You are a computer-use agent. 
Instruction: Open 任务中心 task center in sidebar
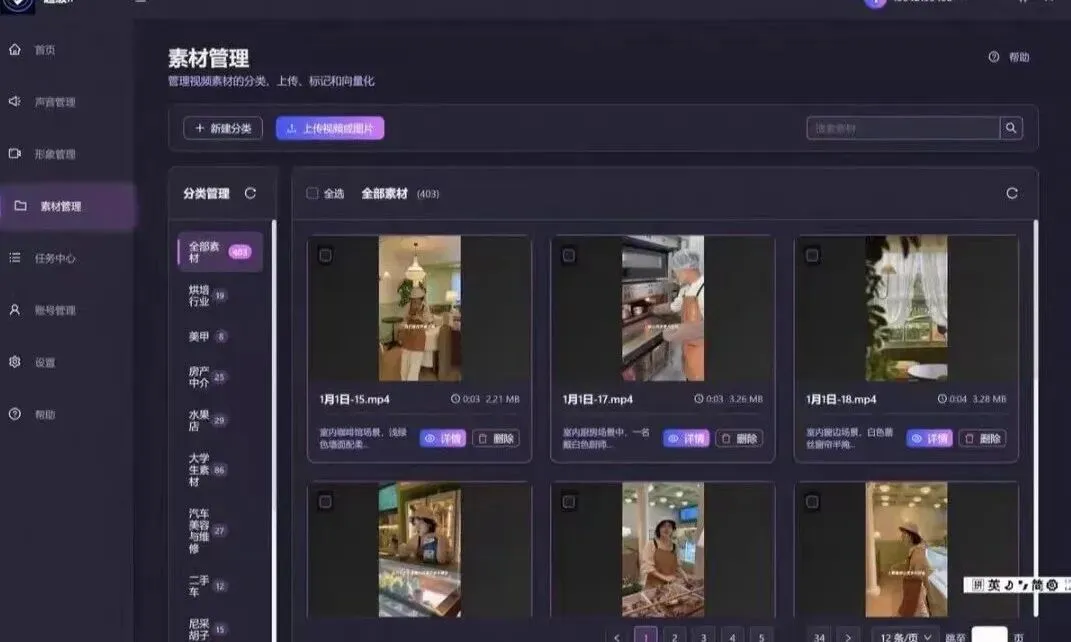coord(42,258)
